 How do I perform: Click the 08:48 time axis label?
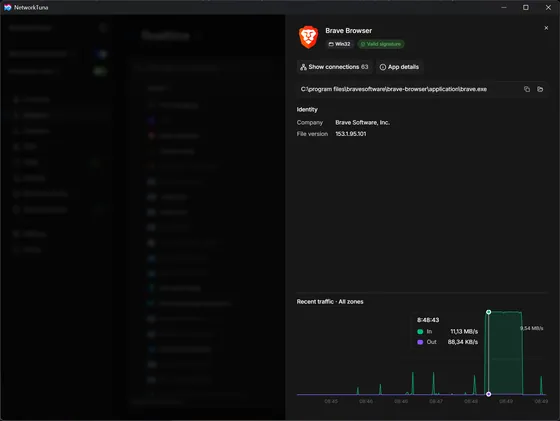471,401
